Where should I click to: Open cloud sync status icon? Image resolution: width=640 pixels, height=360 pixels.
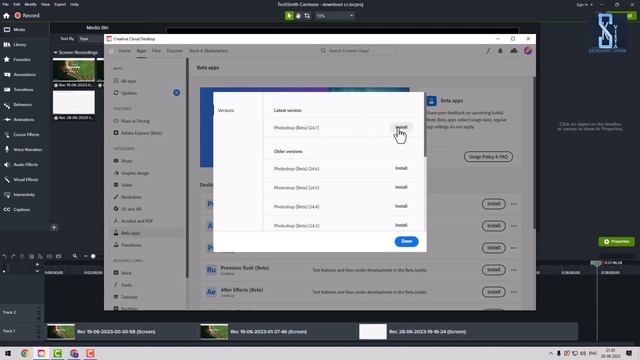point(513,51)
